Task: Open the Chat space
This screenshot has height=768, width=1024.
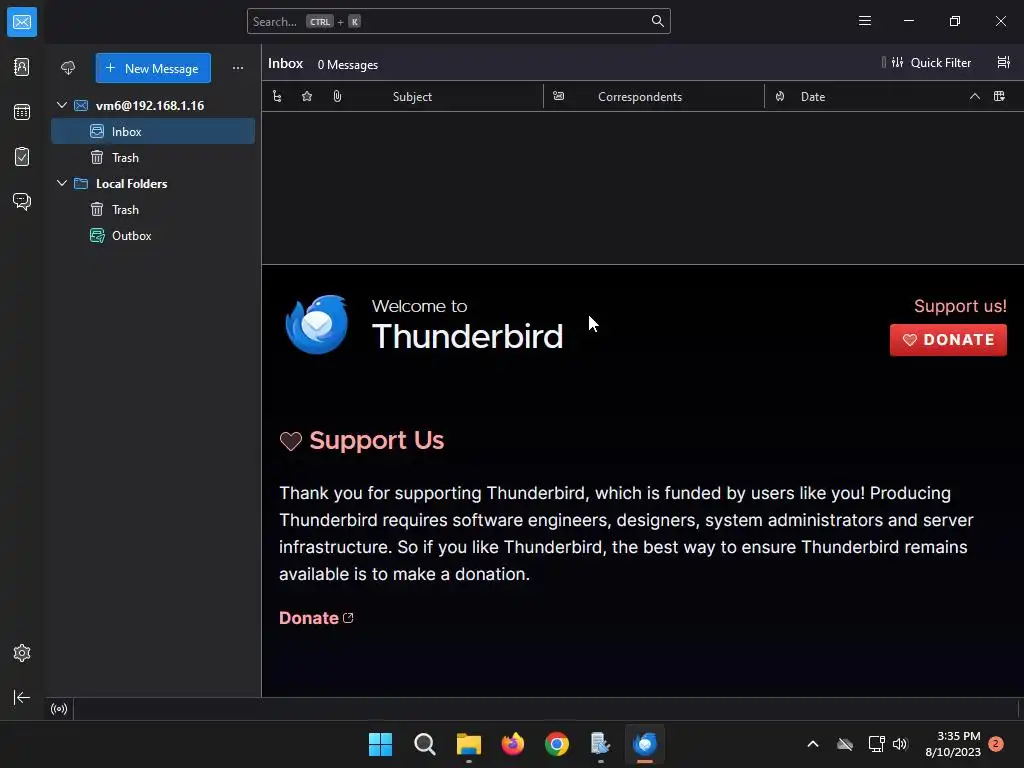Action: point(22,201)
